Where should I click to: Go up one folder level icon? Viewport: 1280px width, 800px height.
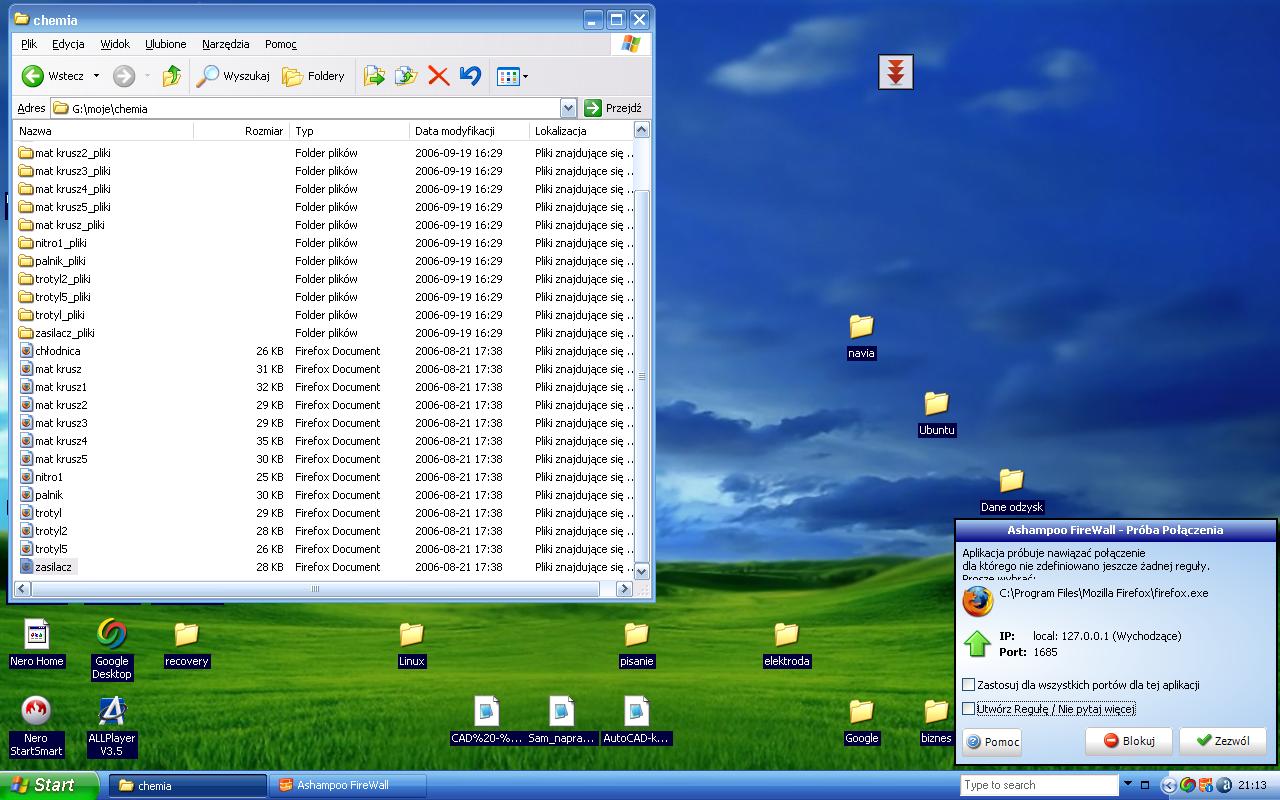tap(172, 76)
